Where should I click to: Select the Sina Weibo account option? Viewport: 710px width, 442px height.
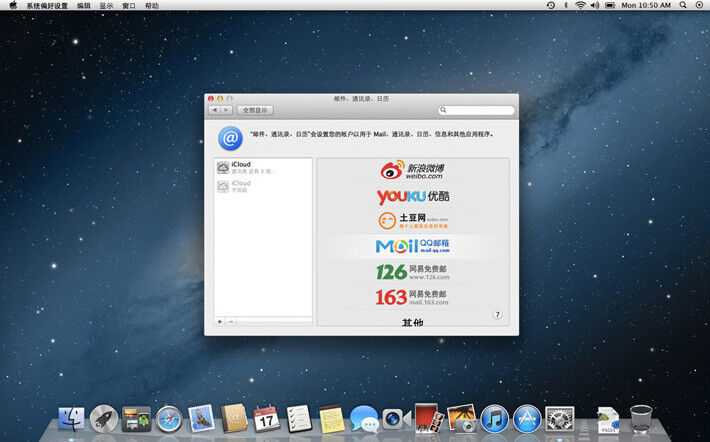[x=412, y=171]
